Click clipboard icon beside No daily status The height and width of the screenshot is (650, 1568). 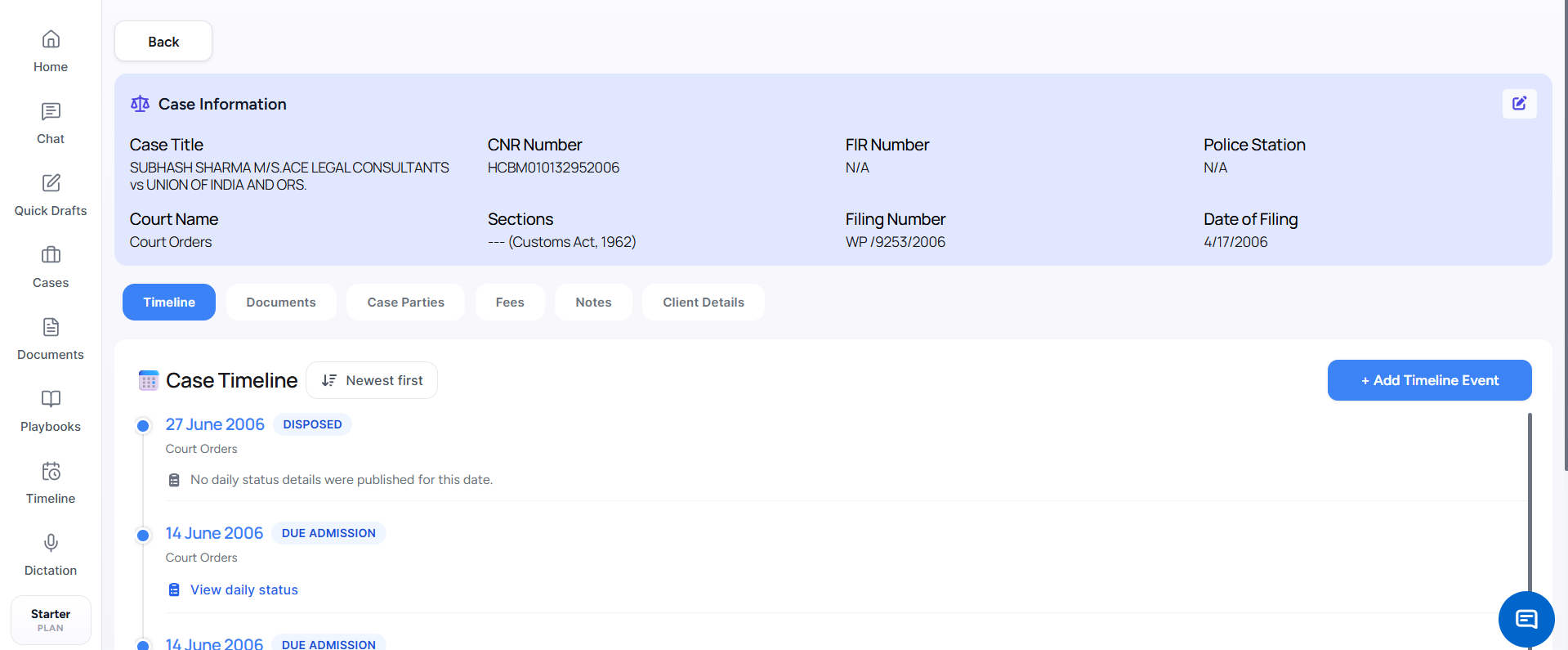174,480
